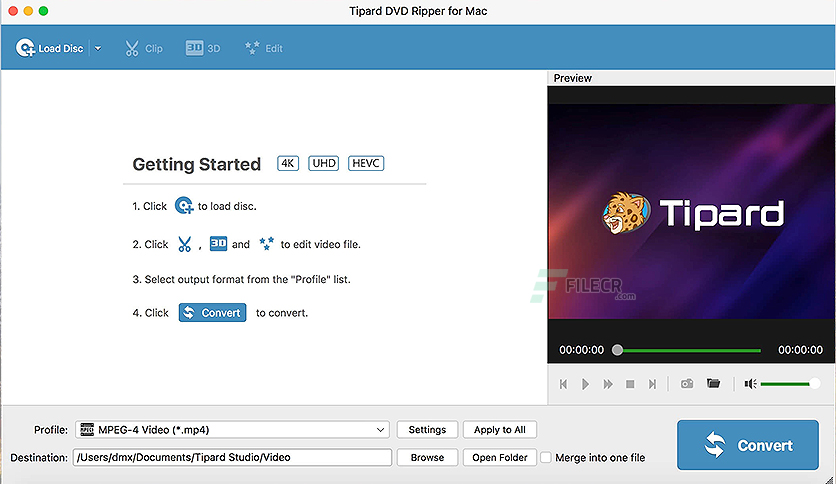Expand the Load Disc dropdown arrow
This screenshot has height=484, width=836.
coord(98,48)
